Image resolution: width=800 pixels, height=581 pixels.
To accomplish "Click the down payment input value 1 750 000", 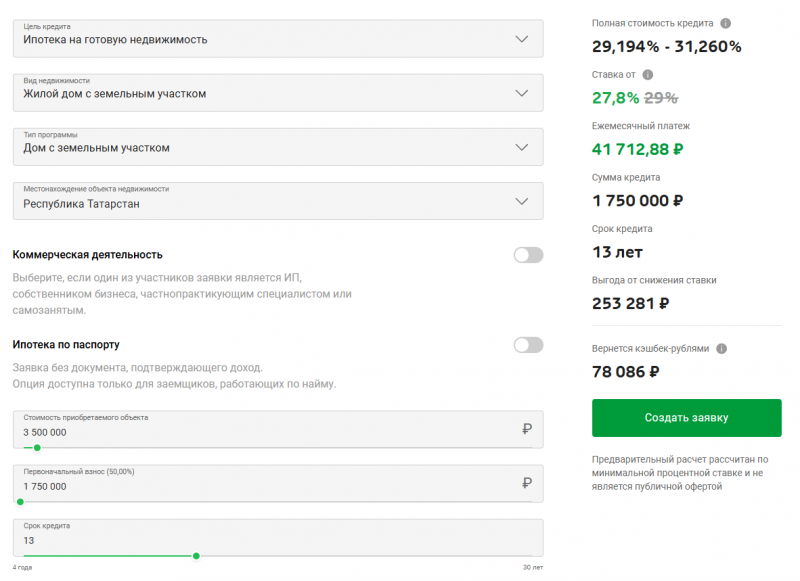I will [x=46, y=487].
